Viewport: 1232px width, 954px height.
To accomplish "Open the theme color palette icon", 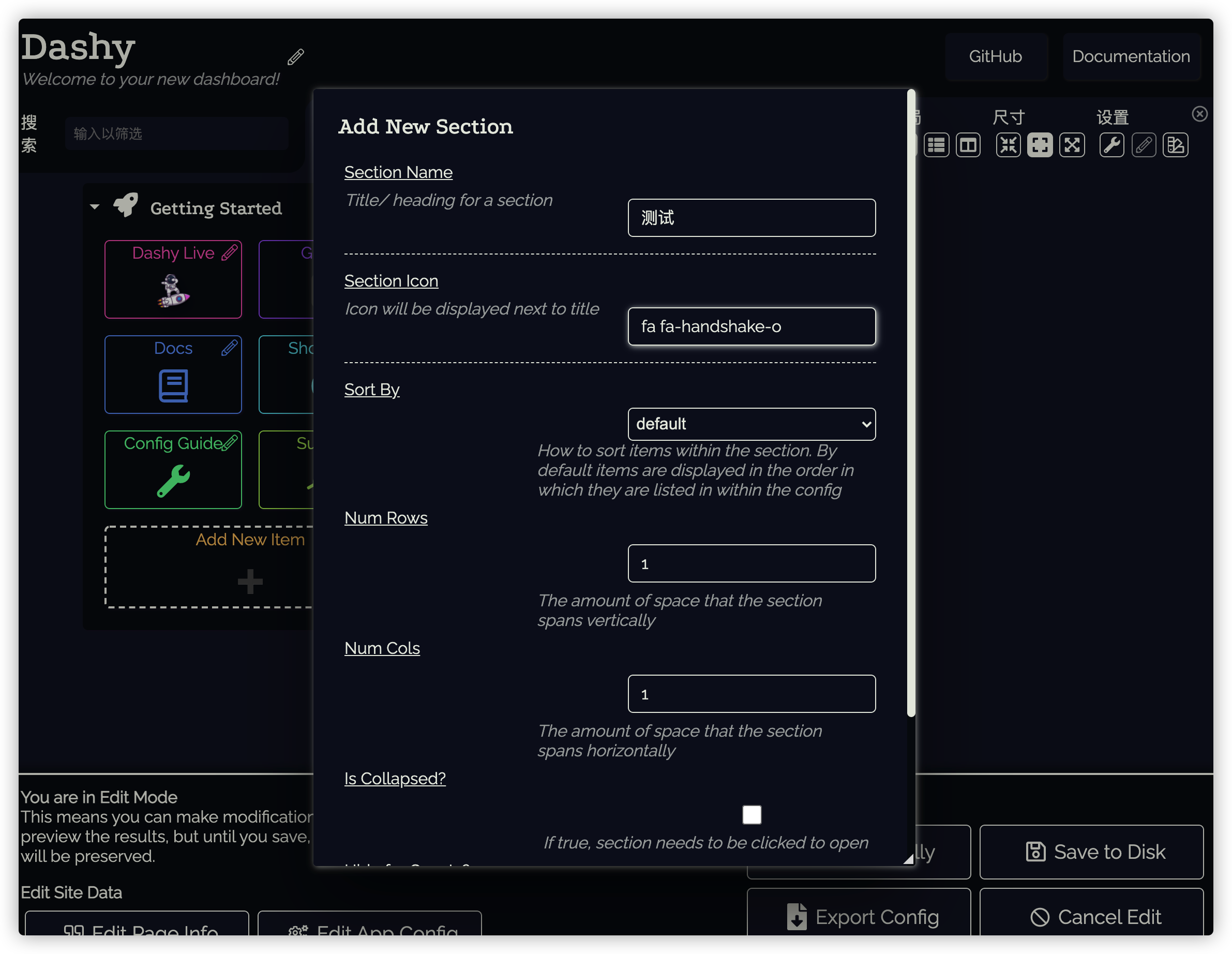I will (1175, 145).
